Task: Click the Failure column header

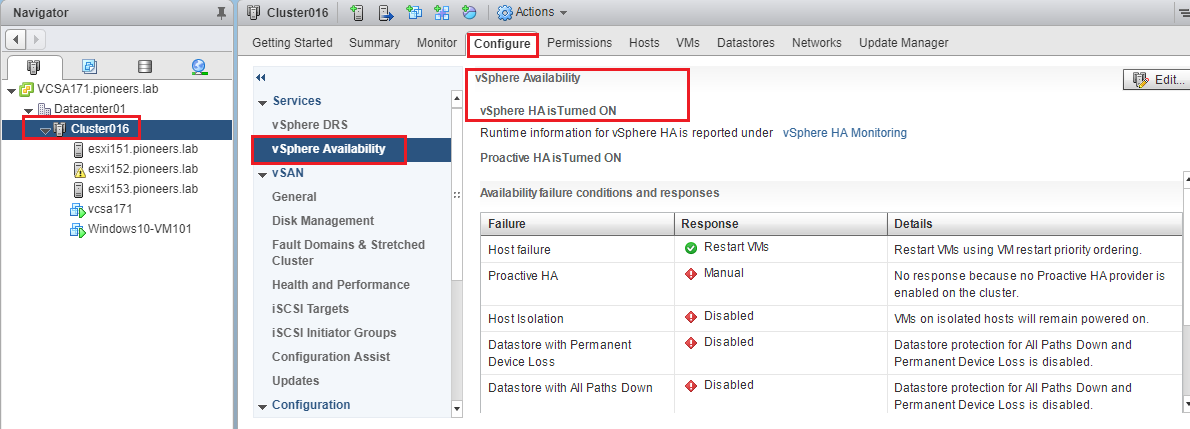Action: (x=578, y=224)
